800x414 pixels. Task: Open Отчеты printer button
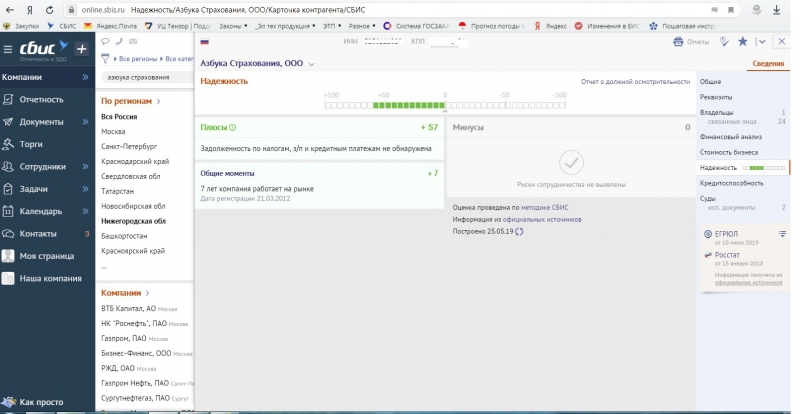point(691,42)
